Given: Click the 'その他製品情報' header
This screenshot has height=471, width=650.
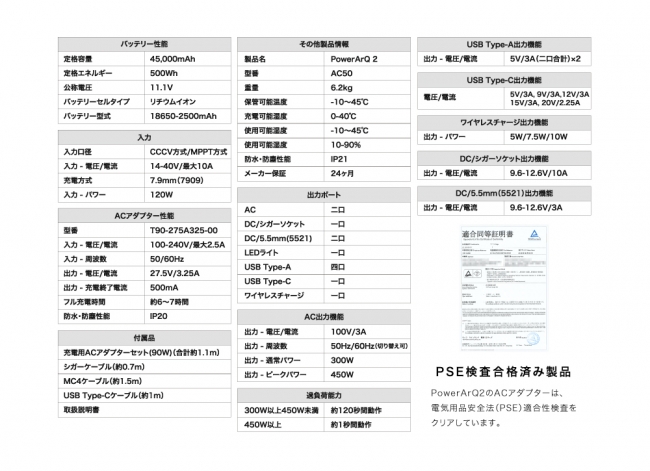Looking at the screenshot, I should click(324, 44).
